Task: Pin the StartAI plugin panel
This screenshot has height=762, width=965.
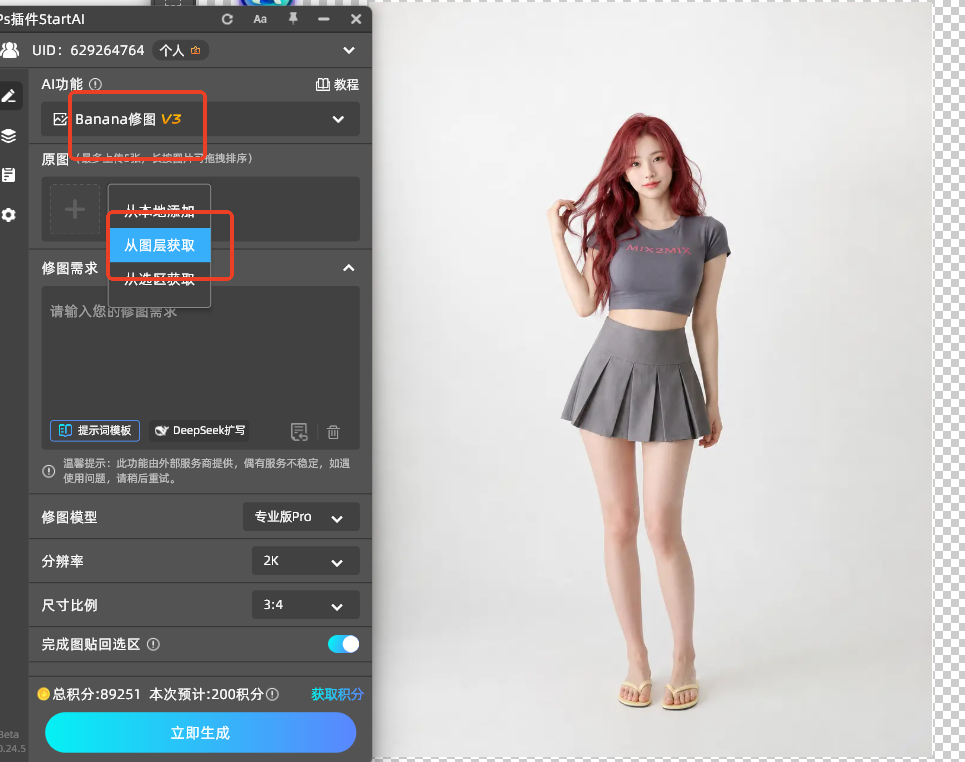Action: (293, 18)
